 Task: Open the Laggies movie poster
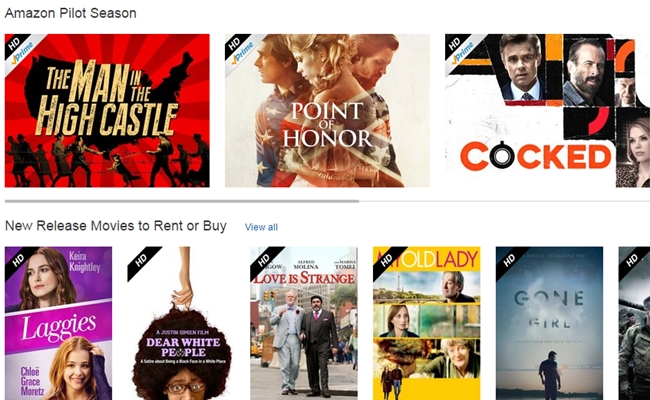pos(58,323)
